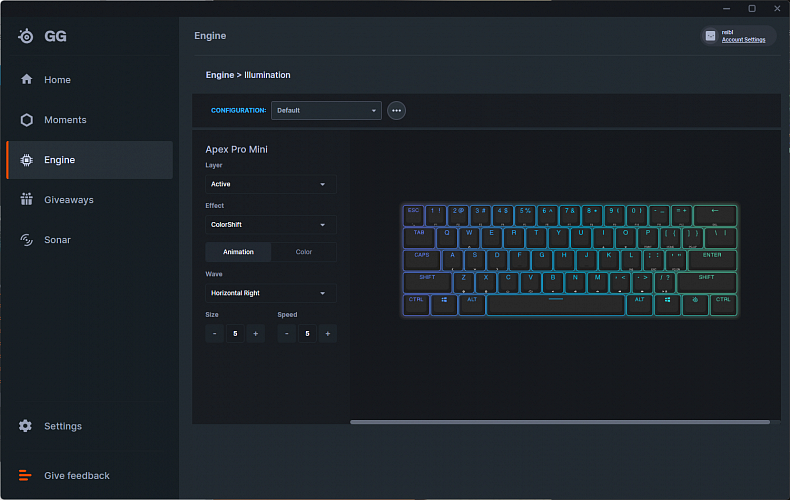Select the M key on keyboard preview
Screen dimensions: 790x500
tap(598, 282)
